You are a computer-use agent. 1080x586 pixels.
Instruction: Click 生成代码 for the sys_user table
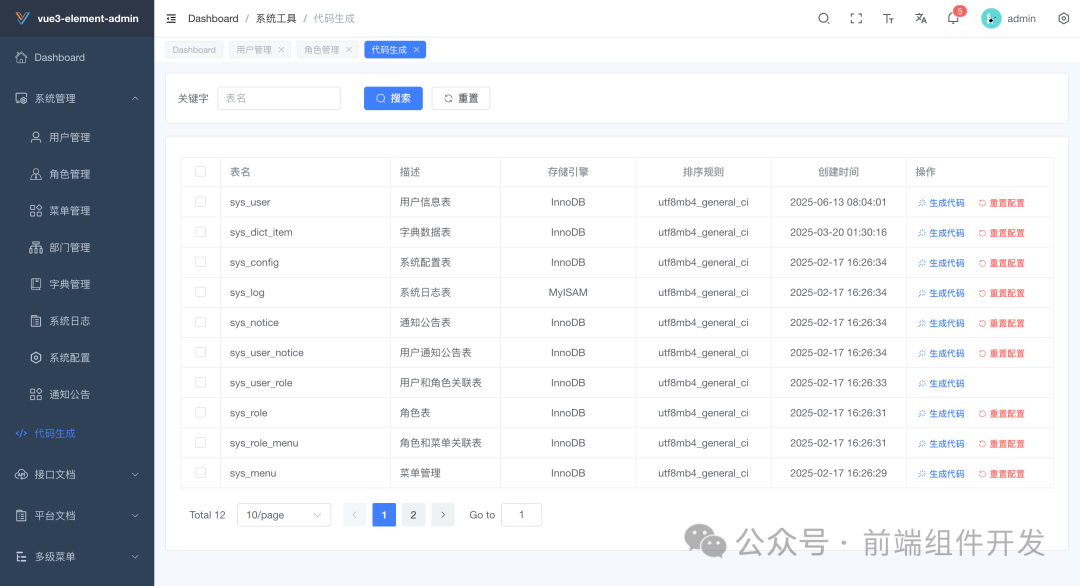(x=940, y=201)
